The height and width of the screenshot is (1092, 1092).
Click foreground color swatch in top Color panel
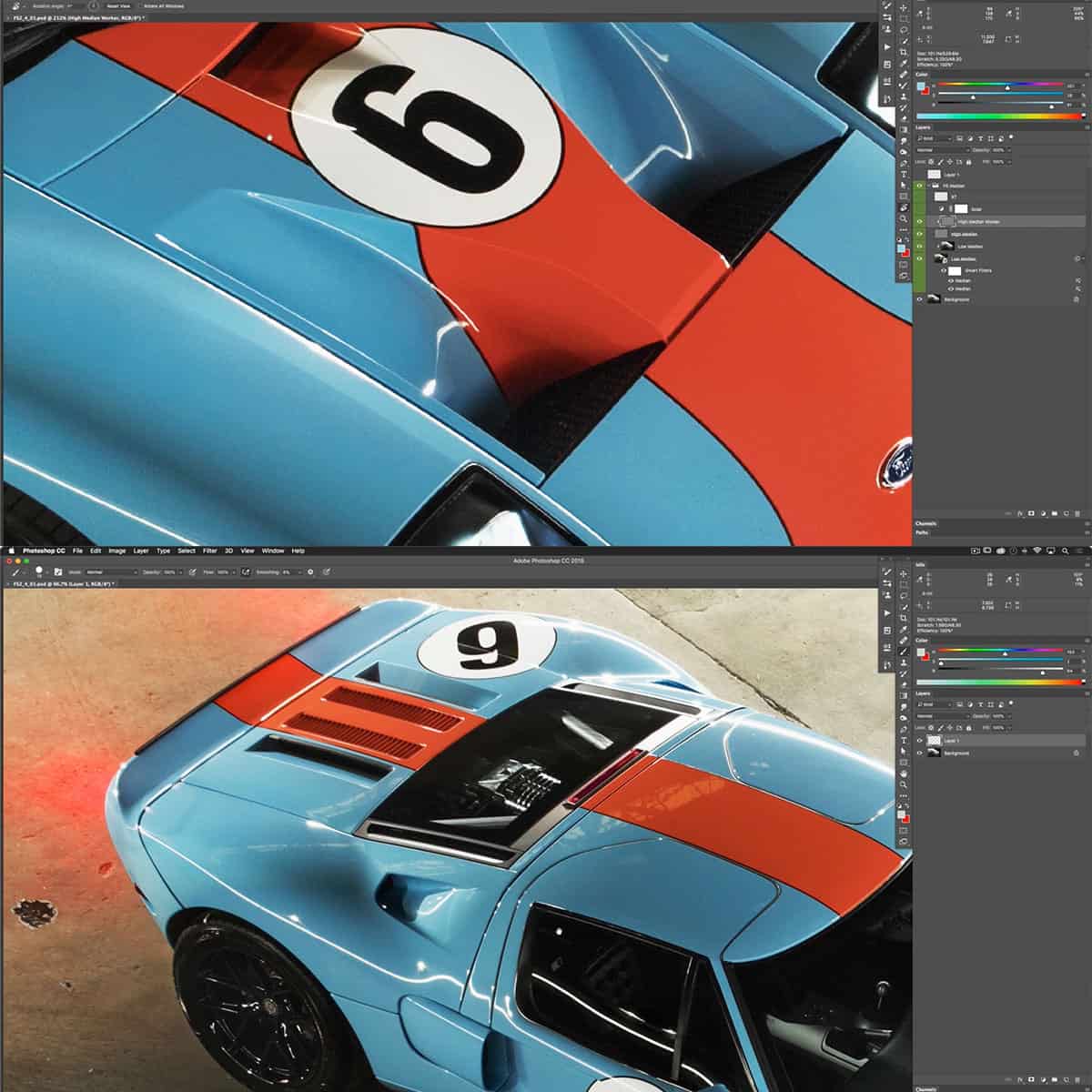(x=920, y=86)
